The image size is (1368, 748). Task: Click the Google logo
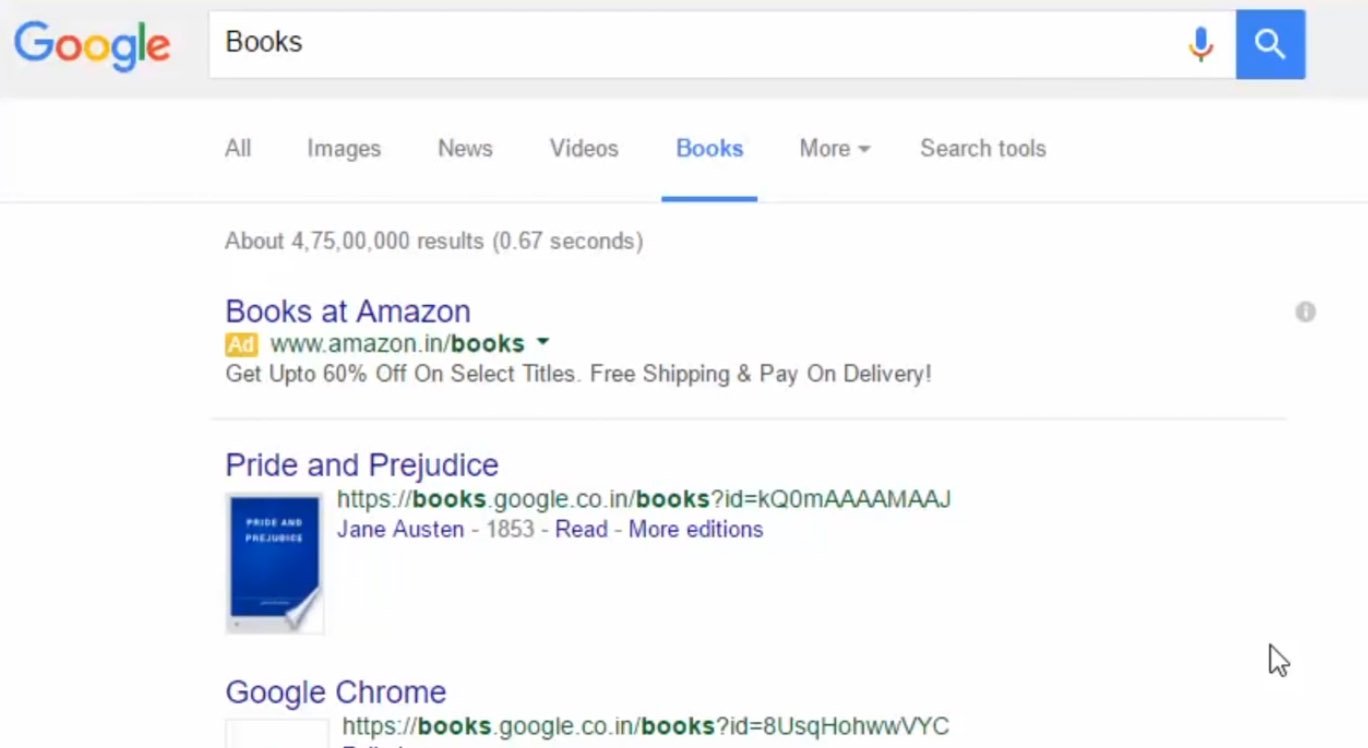coord(92,45)
